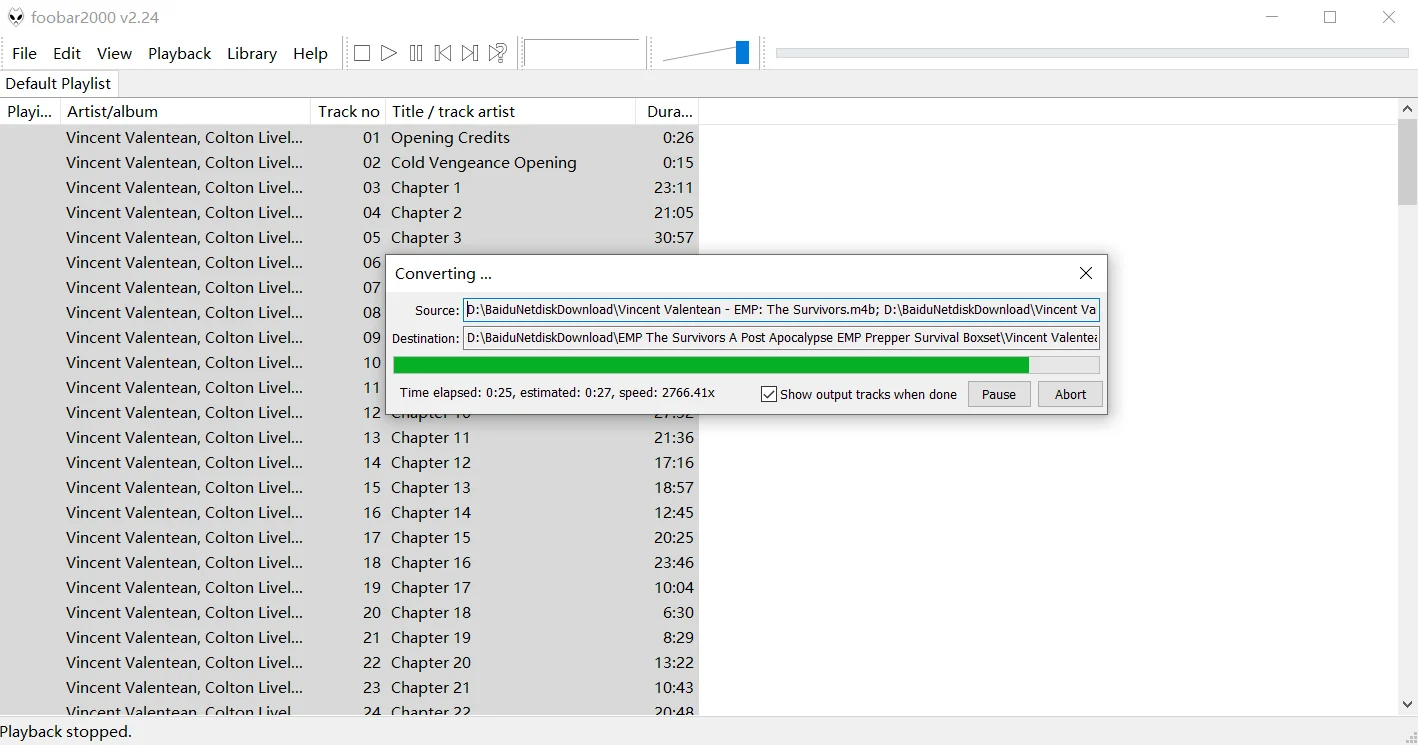The height and width of the screenshot is (745, 1418).
Task: Adjust the volume slider handle
Action: [742, 53]
